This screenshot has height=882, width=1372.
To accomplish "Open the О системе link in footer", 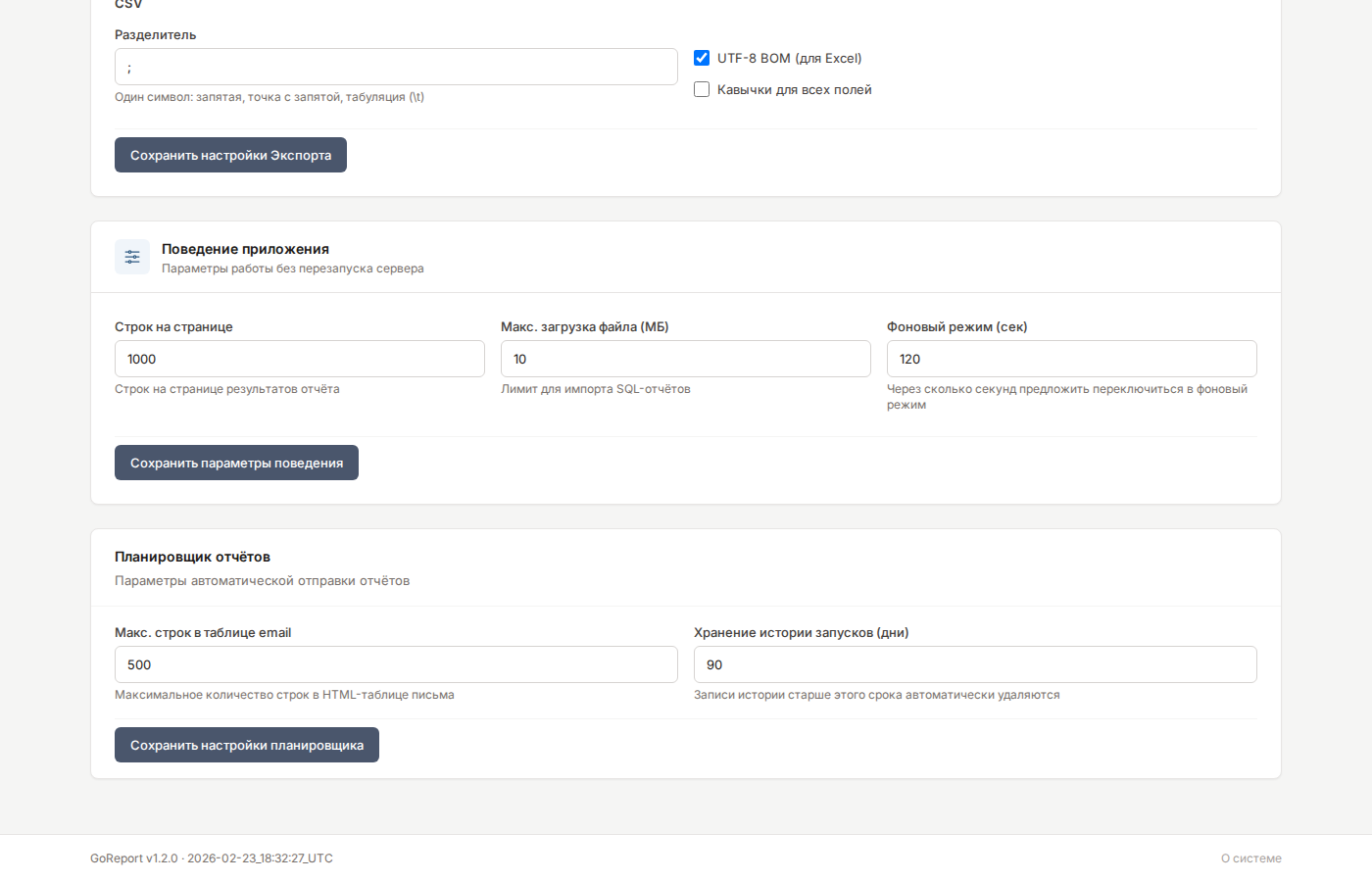I will [1250, 858].
